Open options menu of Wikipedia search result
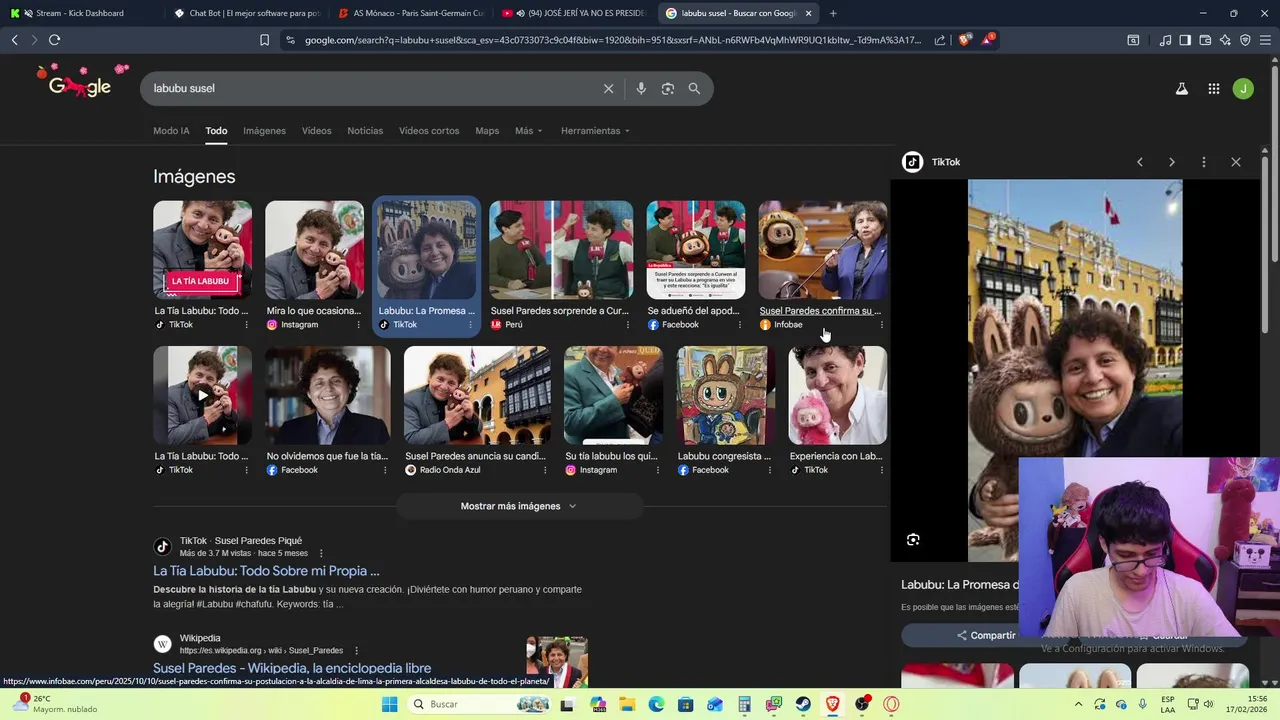 pyautogui.click(x=356, y=650)
